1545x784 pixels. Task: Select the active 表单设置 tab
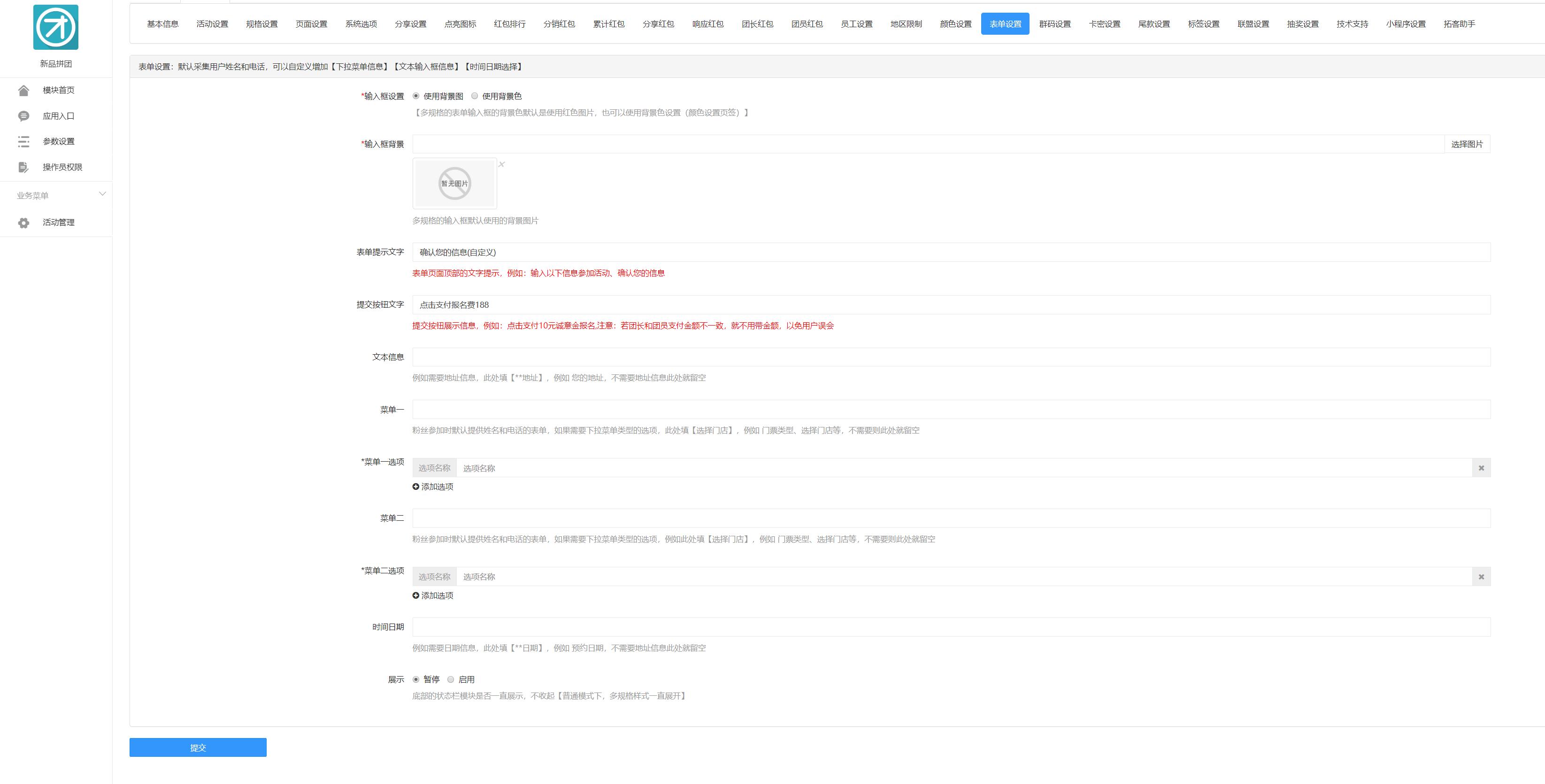pyautogui.click(x=1005, y=24)
